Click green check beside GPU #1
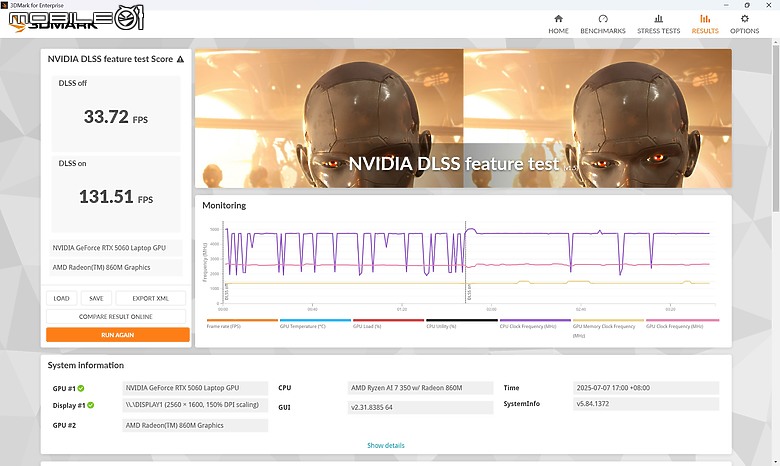 click(81, 388)
